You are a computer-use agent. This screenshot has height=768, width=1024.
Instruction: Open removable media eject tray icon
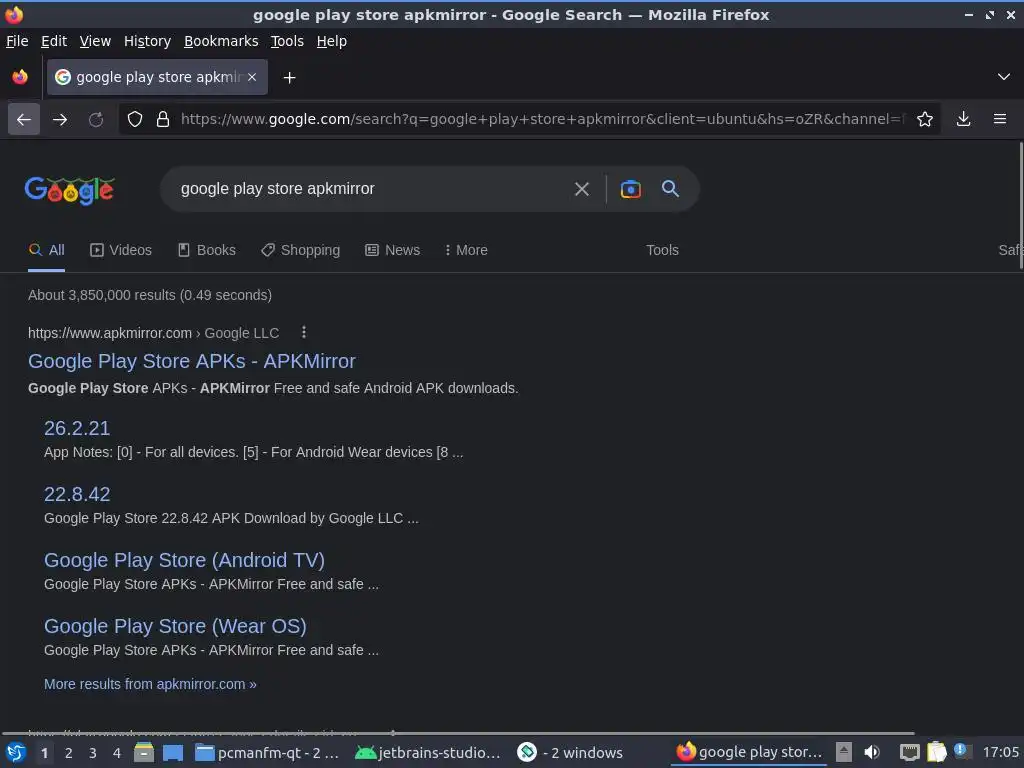click(x=844, y=752)
